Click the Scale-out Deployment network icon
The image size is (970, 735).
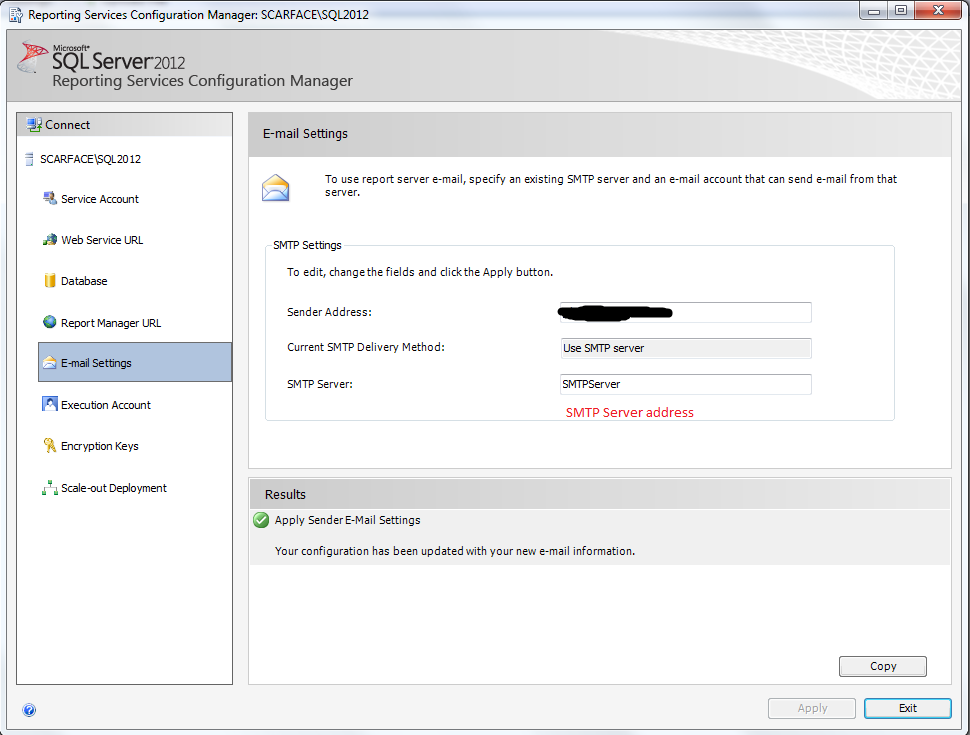49,488
